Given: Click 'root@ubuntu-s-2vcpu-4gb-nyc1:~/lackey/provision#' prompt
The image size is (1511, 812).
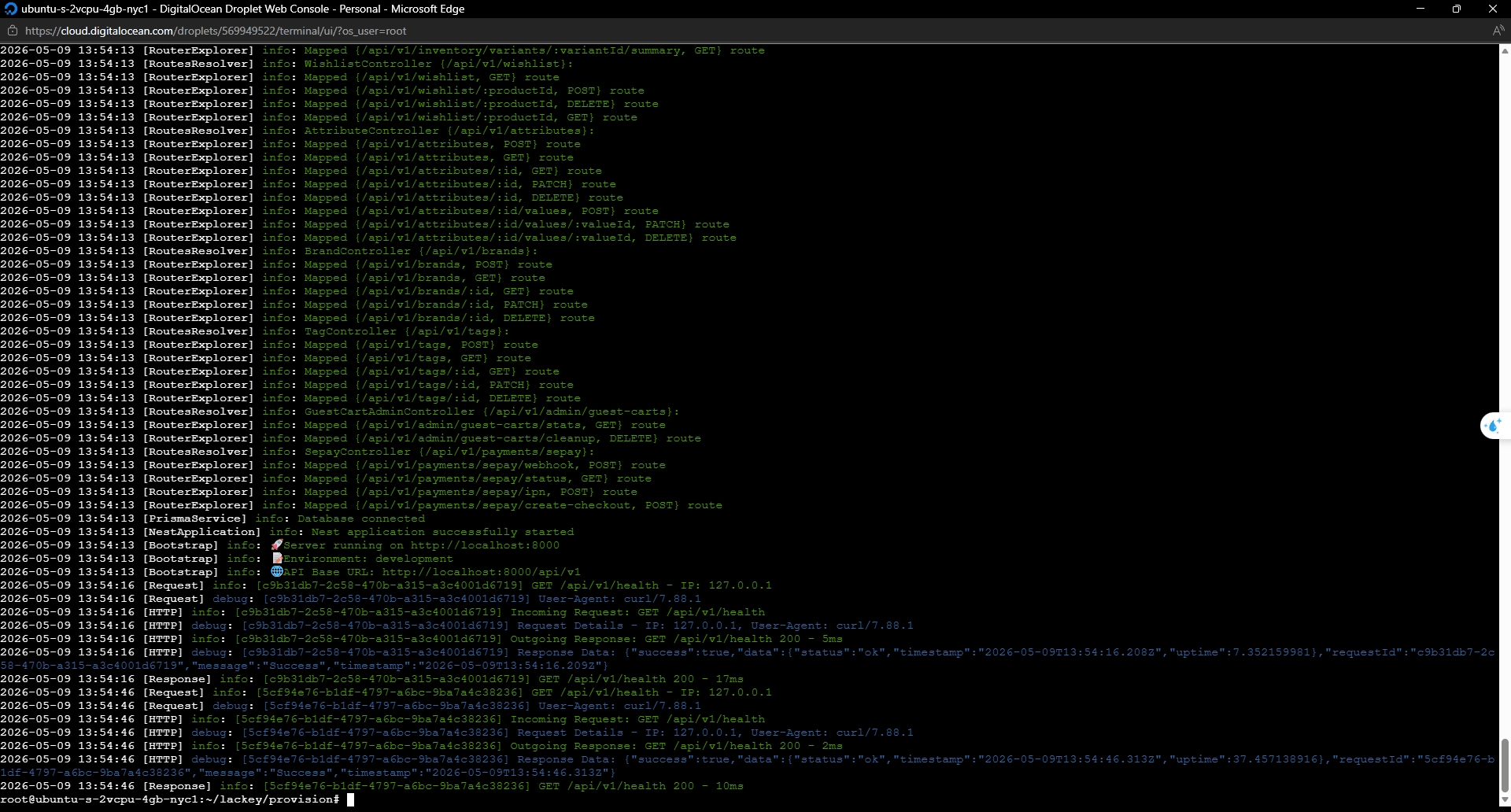Looking at the screenshot, I should (170, 799).
